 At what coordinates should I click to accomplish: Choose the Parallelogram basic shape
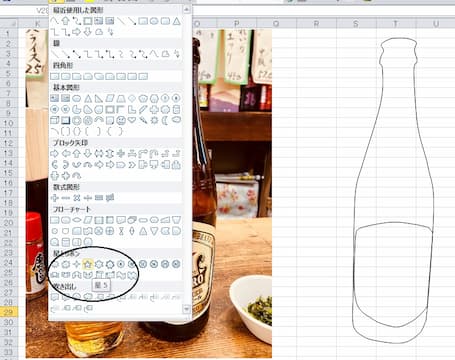point(110,98)
